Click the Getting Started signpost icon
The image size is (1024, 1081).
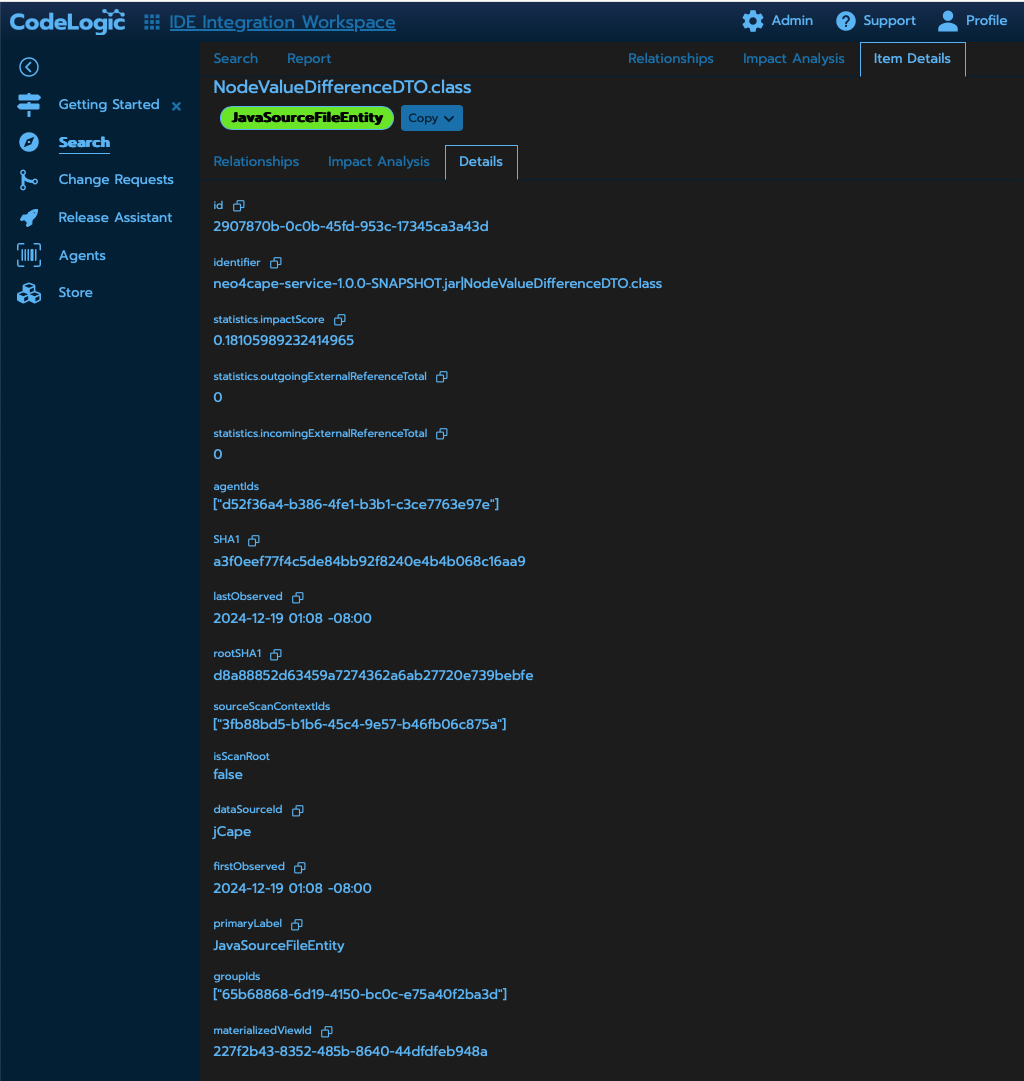(28, 104)
